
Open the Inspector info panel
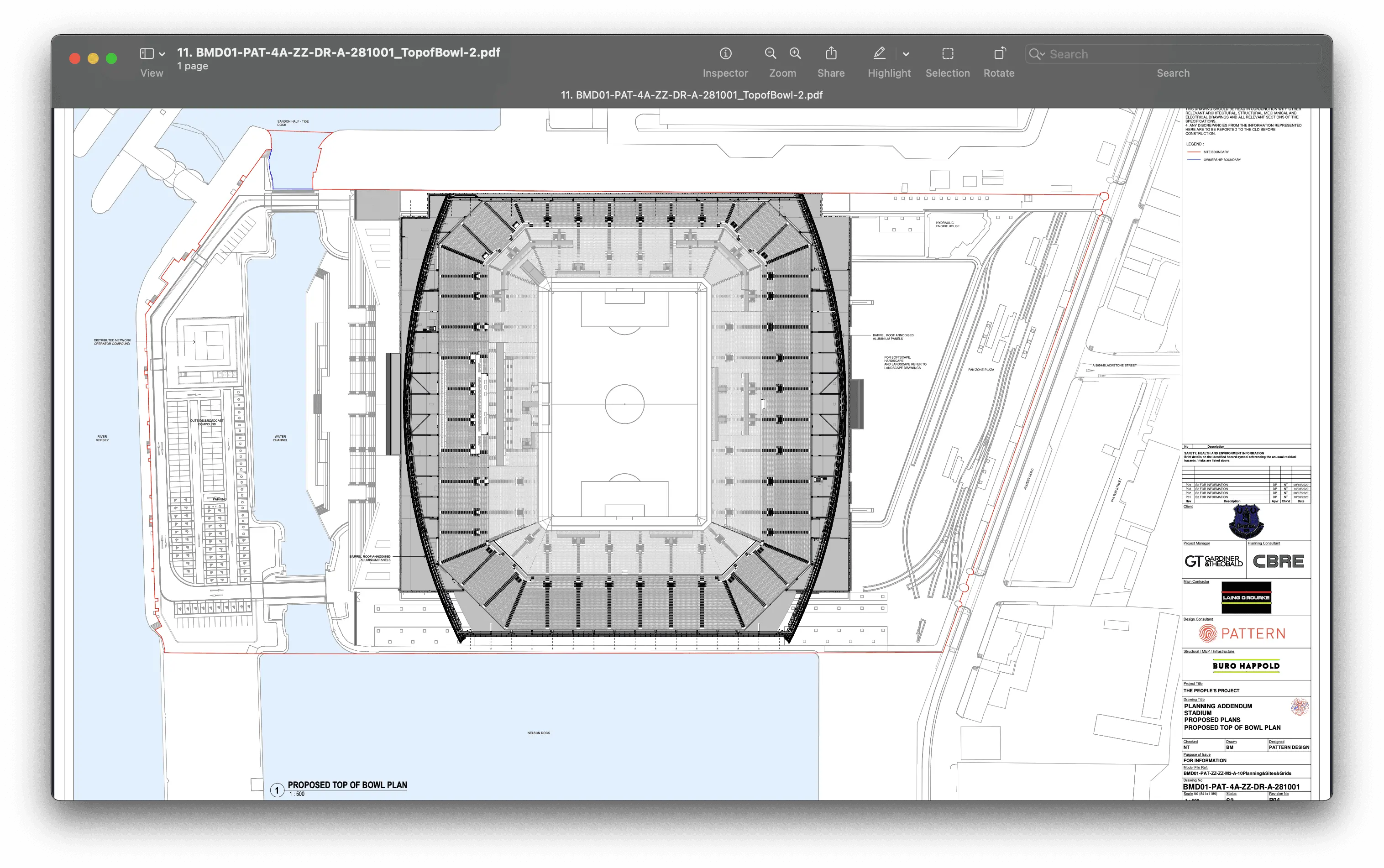click(x=725, y=53)
